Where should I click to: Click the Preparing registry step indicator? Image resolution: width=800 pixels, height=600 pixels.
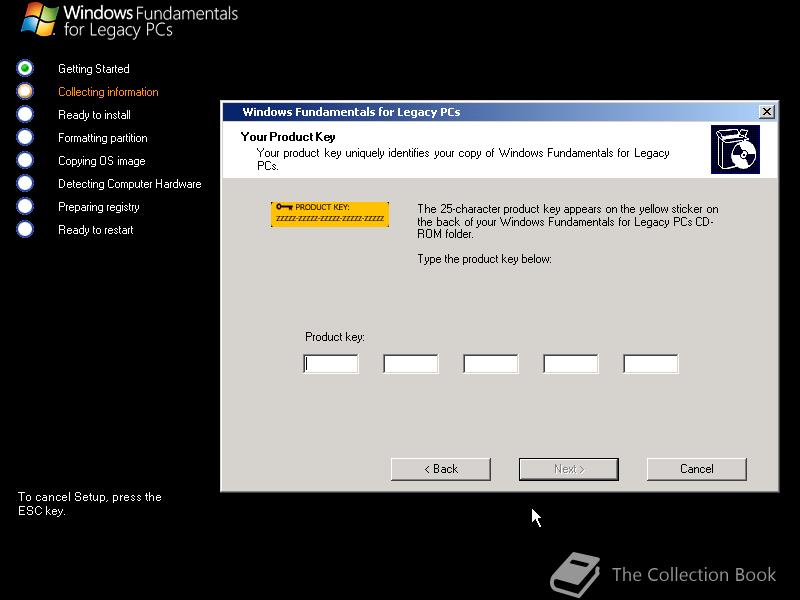point(25,206)
